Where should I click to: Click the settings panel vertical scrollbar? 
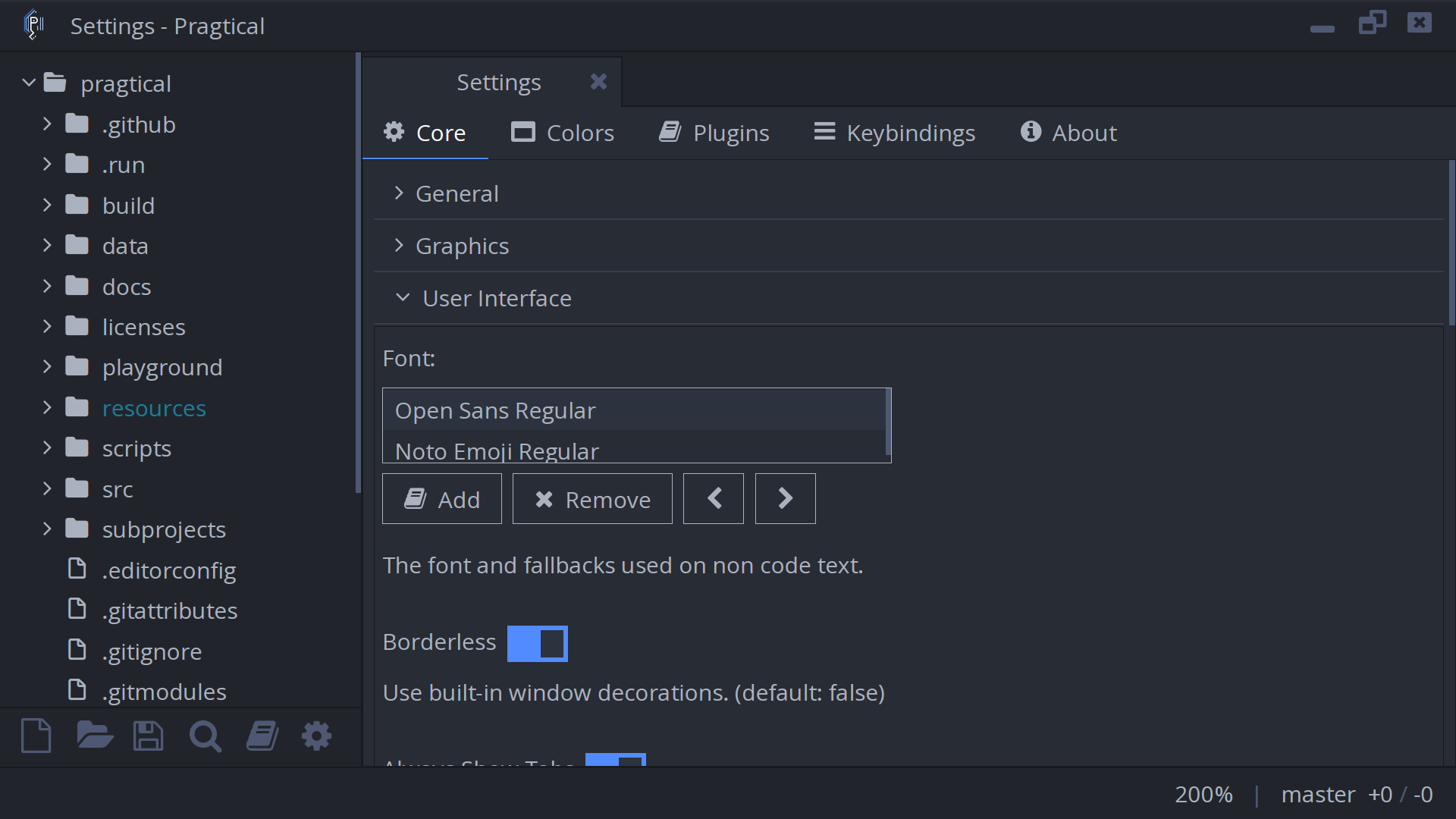pos(1451,243)
